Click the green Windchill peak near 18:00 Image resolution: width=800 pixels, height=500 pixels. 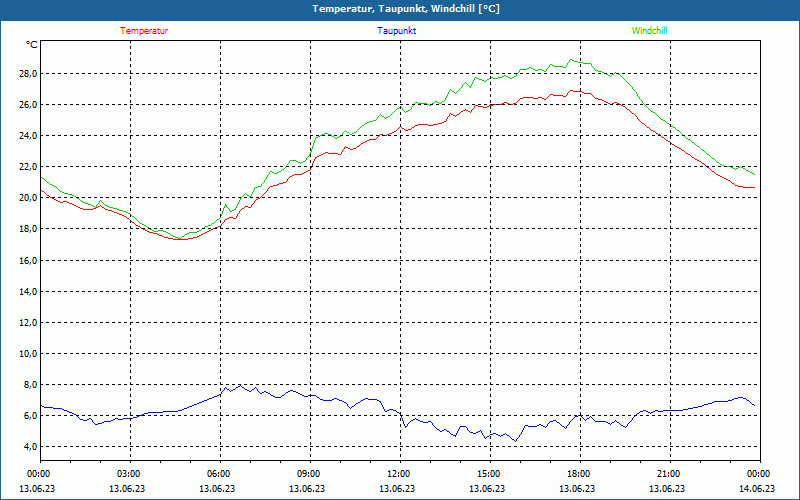pos(571,60)
